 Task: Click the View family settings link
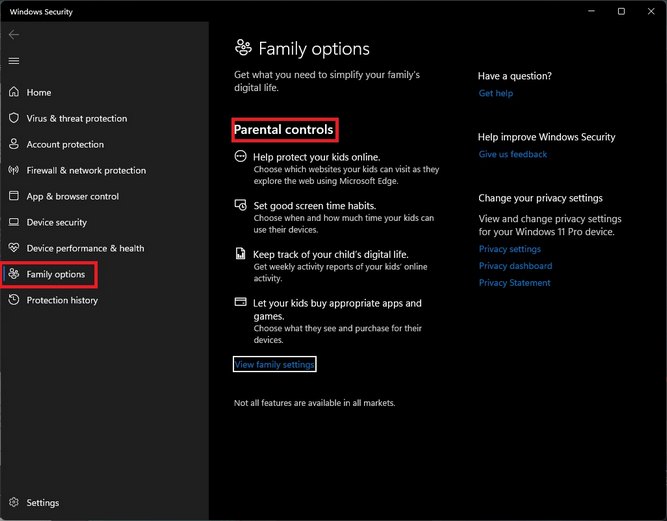pyautogui.click(x=274, y=364)
